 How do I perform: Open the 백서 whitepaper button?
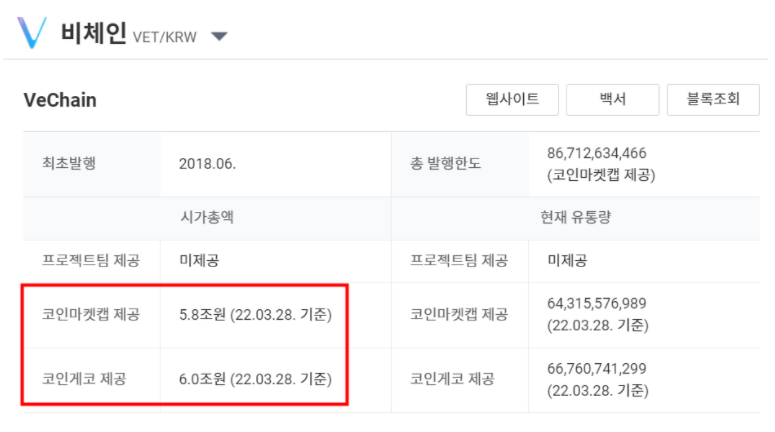click(612, 100)
